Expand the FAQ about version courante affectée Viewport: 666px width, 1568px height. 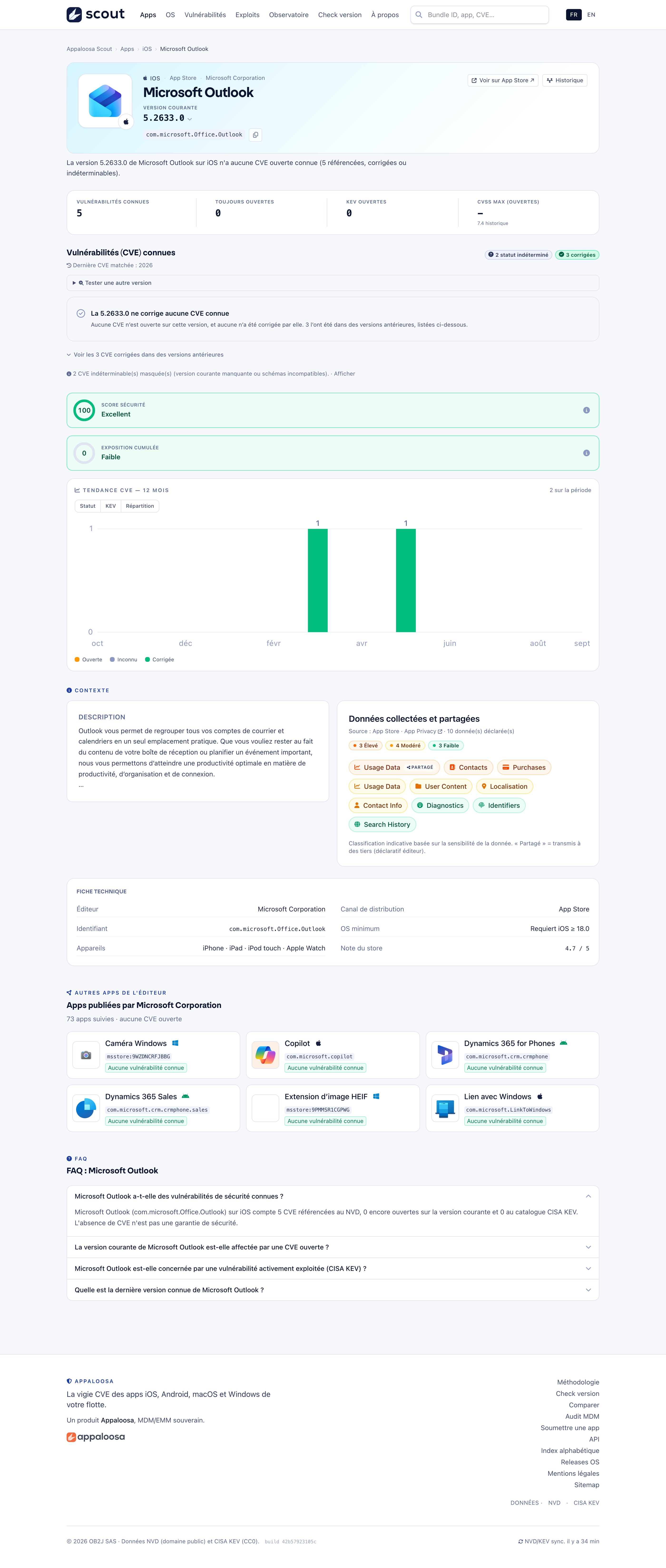333,1247
